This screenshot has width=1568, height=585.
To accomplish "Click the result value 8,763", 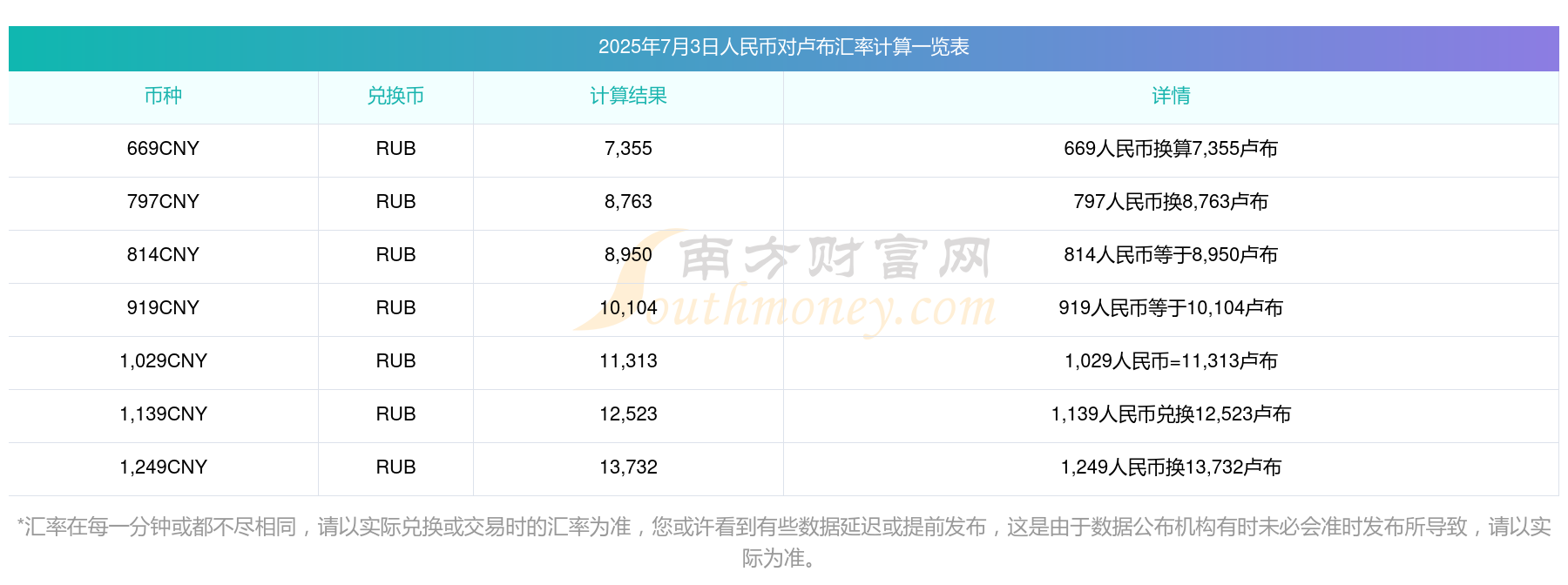I will coord(628,202).
